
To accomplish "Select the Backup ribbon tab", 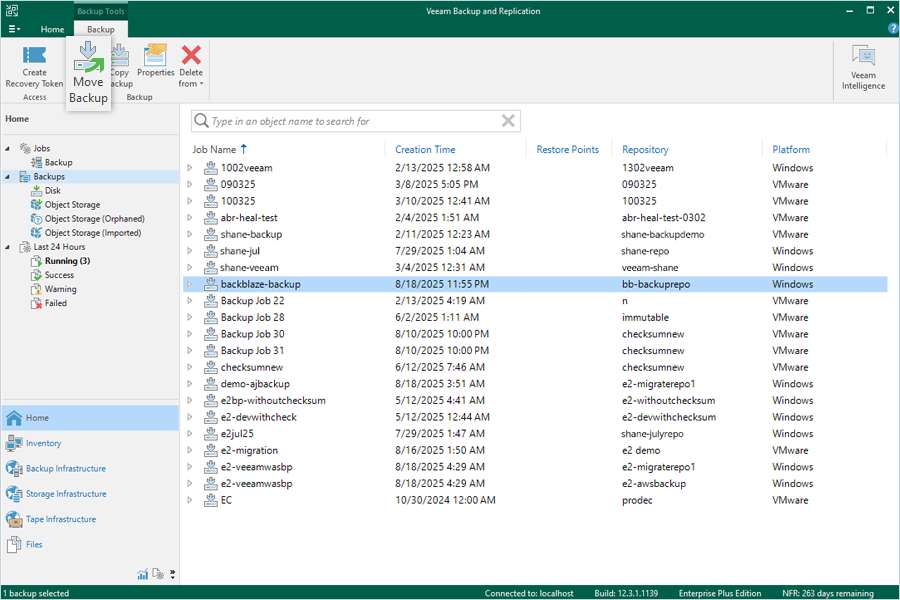I will 101,29.
